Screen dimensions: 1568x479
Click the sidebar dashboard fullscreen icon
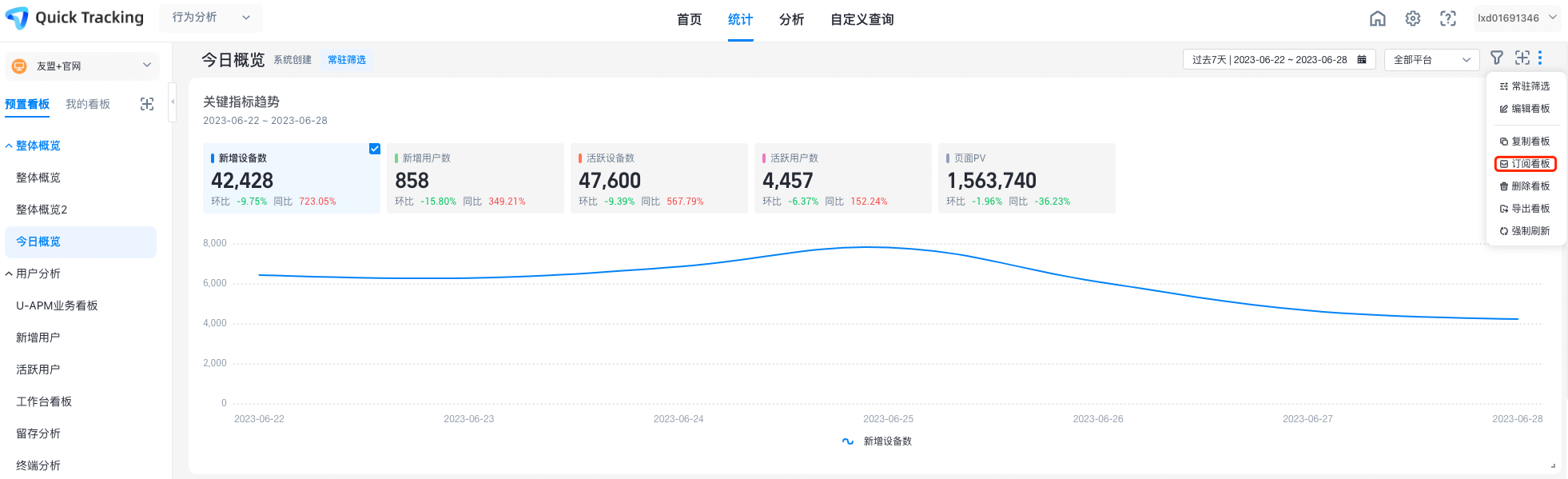coord(147,104)
